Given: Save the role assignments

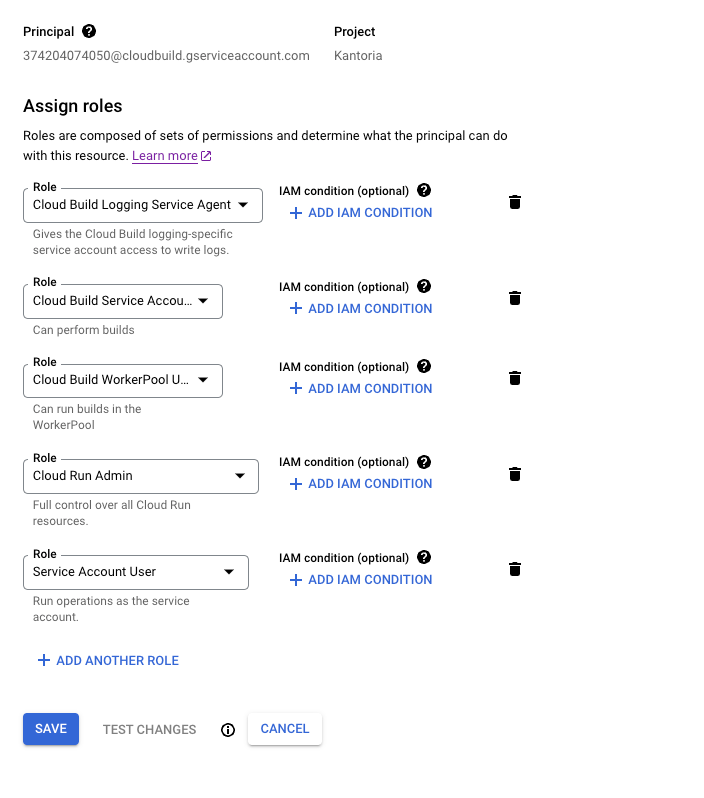Looking at the screenshot, I should click(x=51, y=729).
